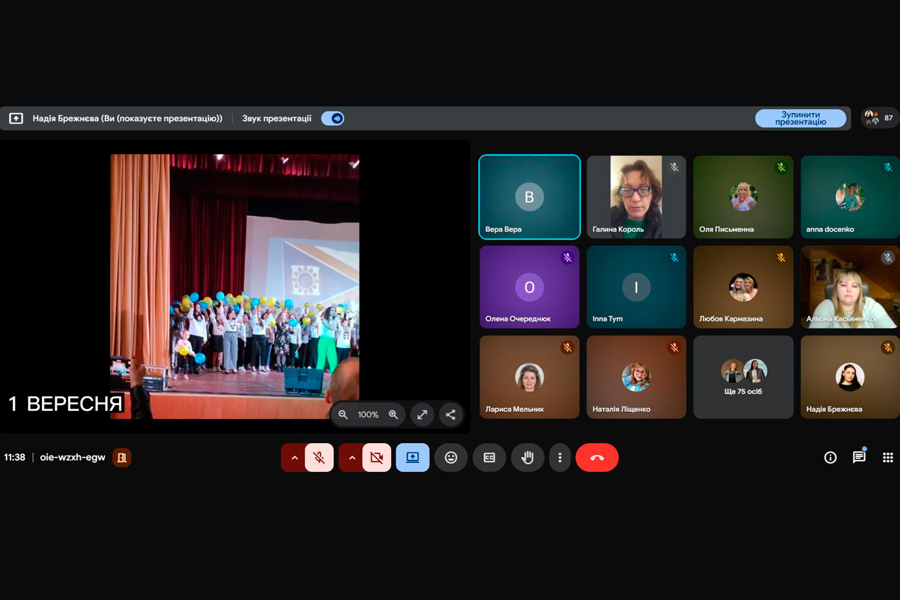
Task: Click the presentation icon in top bar
Action: coord(16,118)
